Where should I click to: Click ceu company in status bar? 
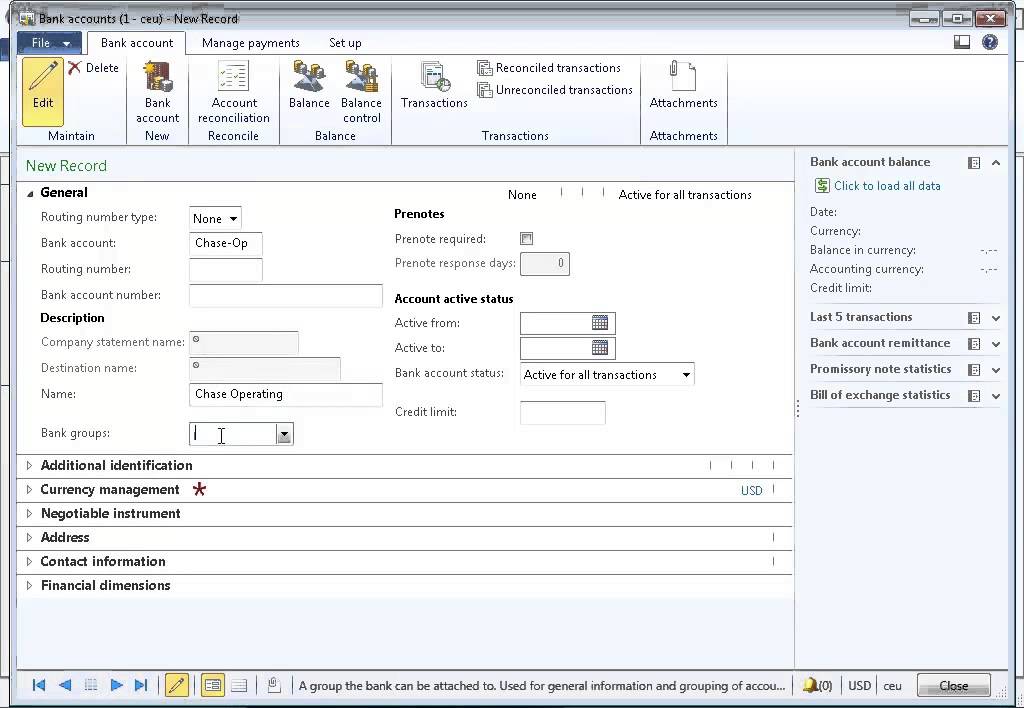click(x=892, y=686)
